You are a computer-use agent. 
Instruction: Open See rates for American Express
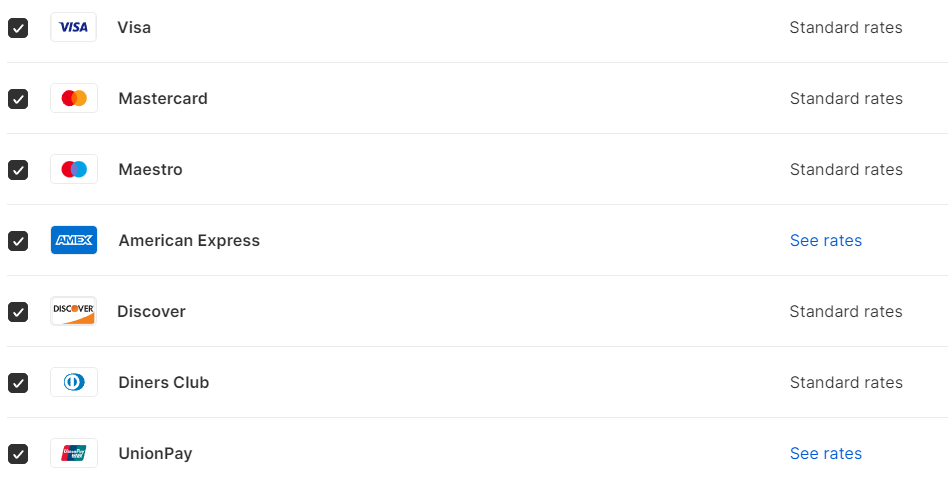[x=825, y=240]
